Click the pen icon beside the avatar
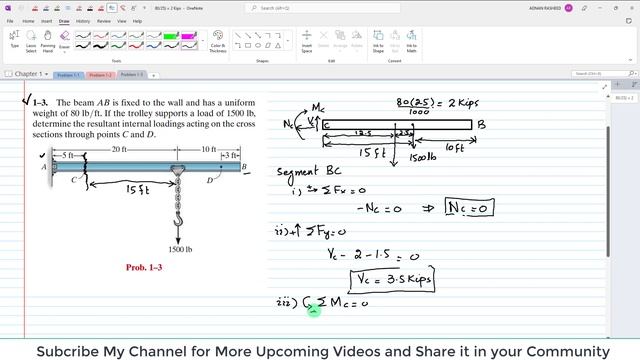The image size is (640, 360). [x=584, y=8]
